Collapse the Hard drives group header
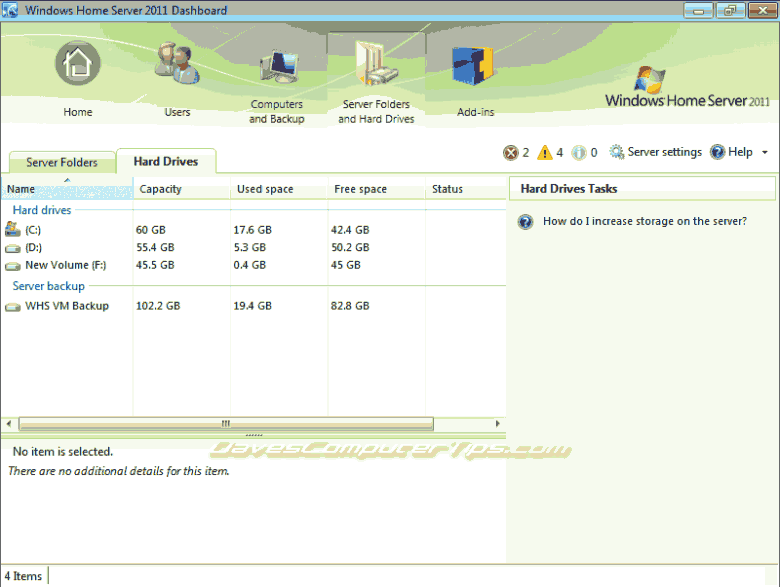The height and width of the screenshot is (587, 780). (x=42, y=210)
